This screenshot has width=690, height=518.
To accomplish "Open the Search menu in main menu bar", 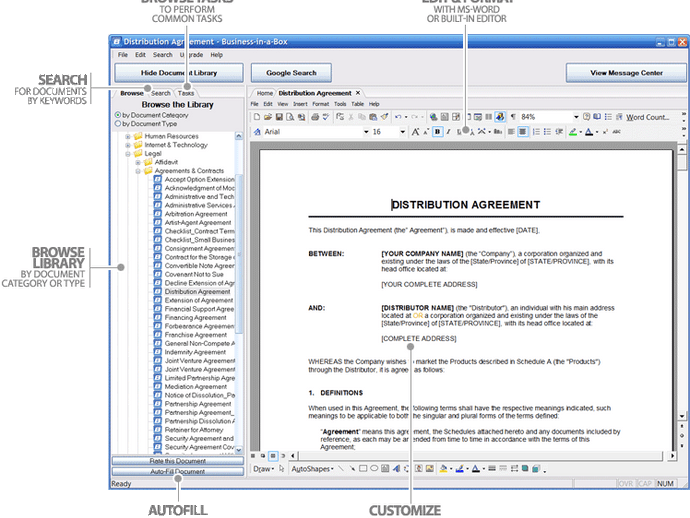I will pyautogui.click(x=162, y=55).
